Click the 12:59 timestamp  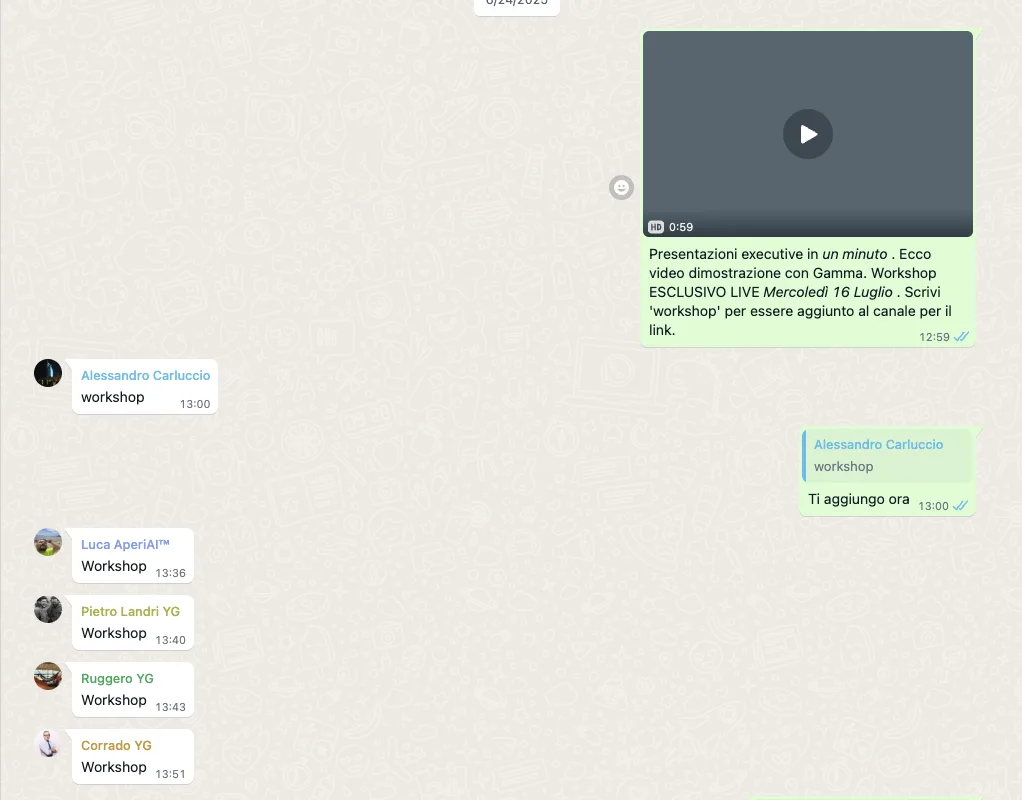pos(934,337)
